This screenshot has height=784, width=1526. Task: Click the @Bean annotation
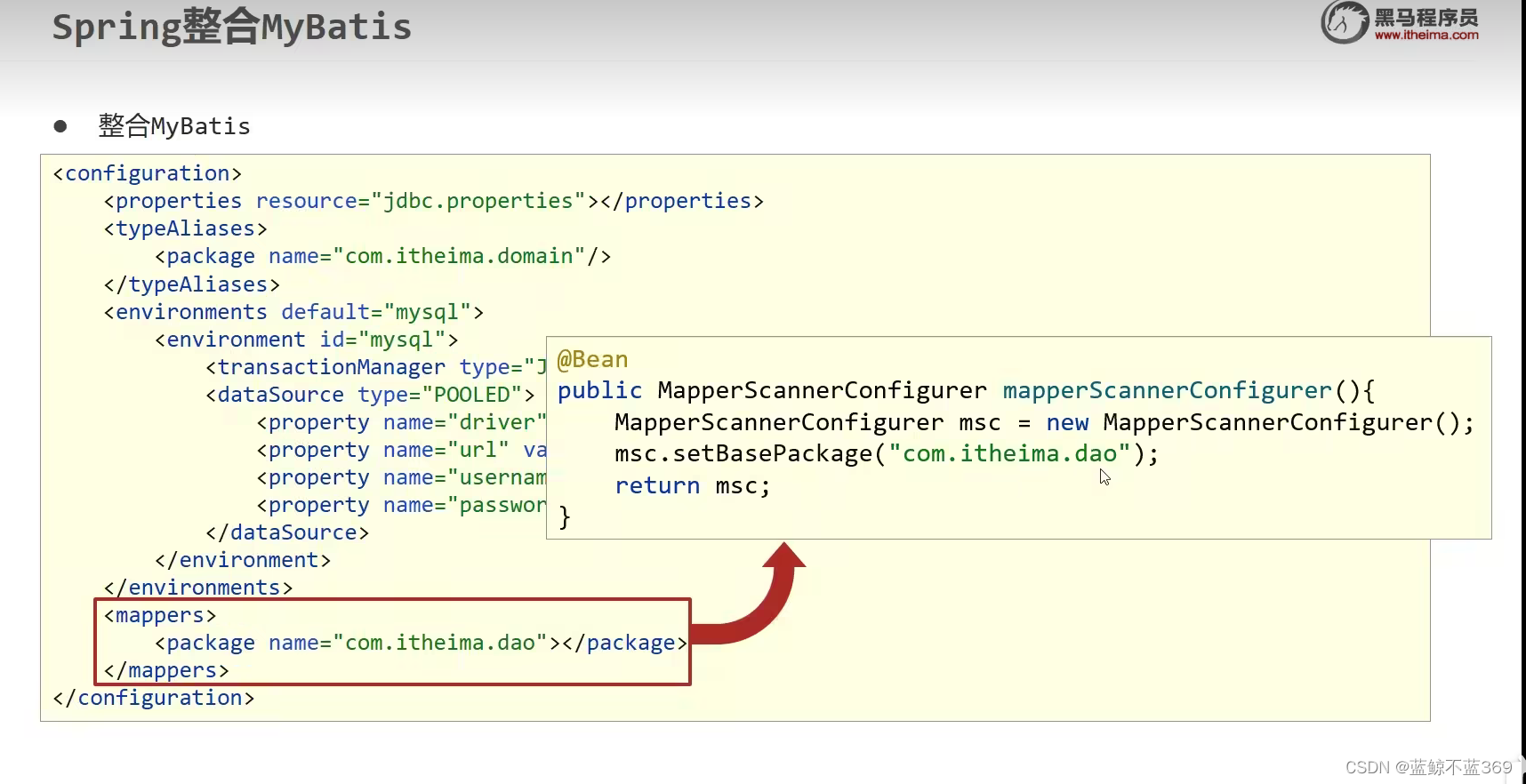(592, 359)
